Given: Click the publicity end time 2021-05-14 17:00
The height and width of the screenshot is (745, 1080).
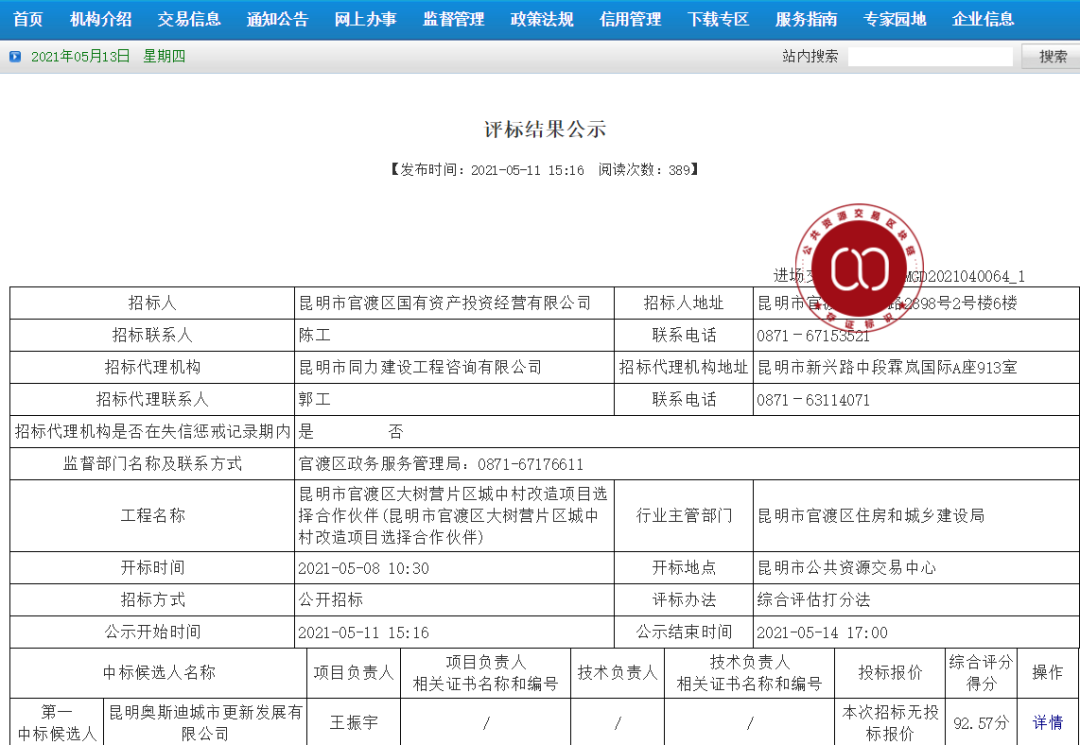Looking at the screenshot, I should point(822,633).
